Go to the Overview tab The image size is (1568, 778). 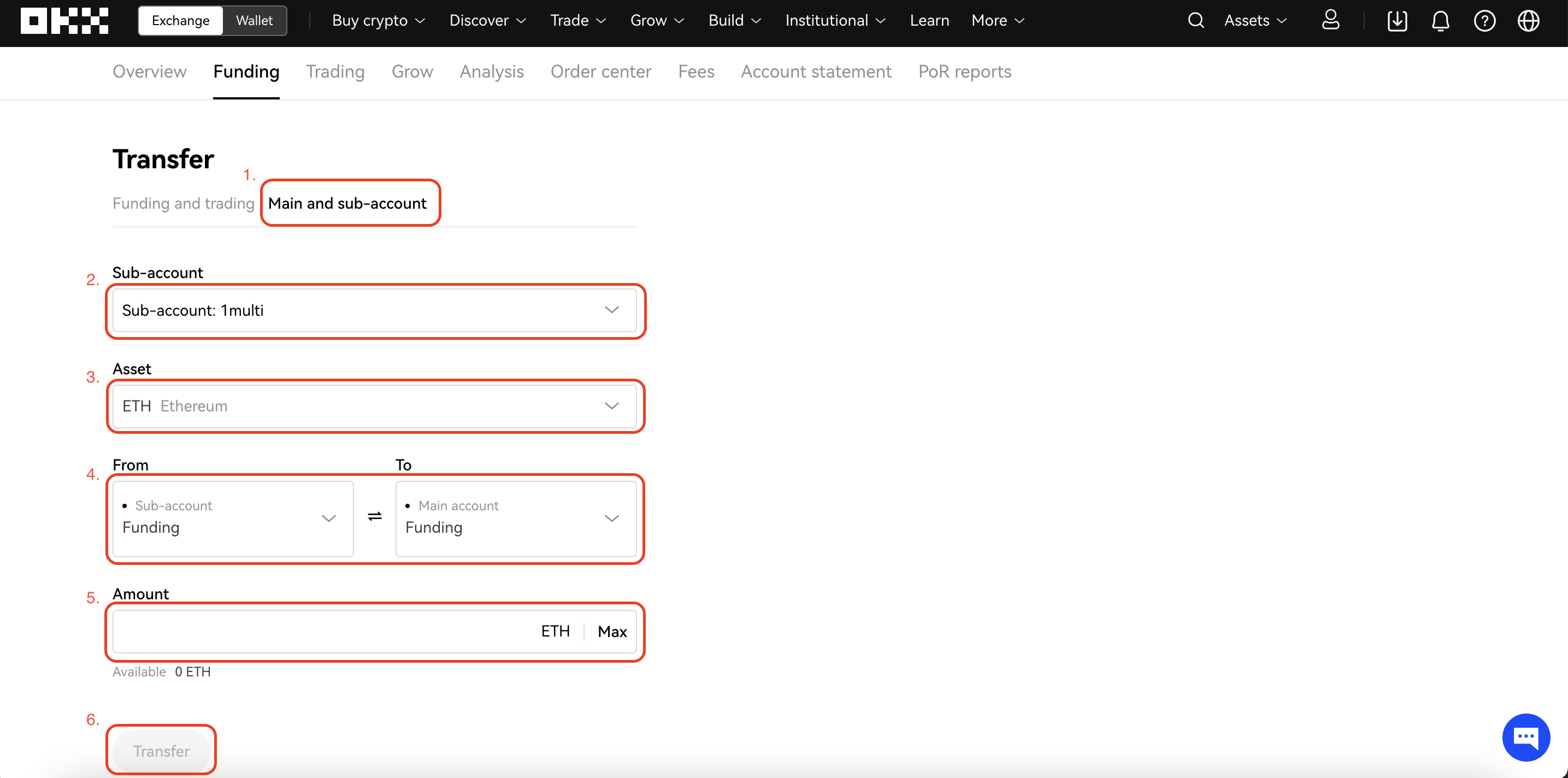point(149,72)
